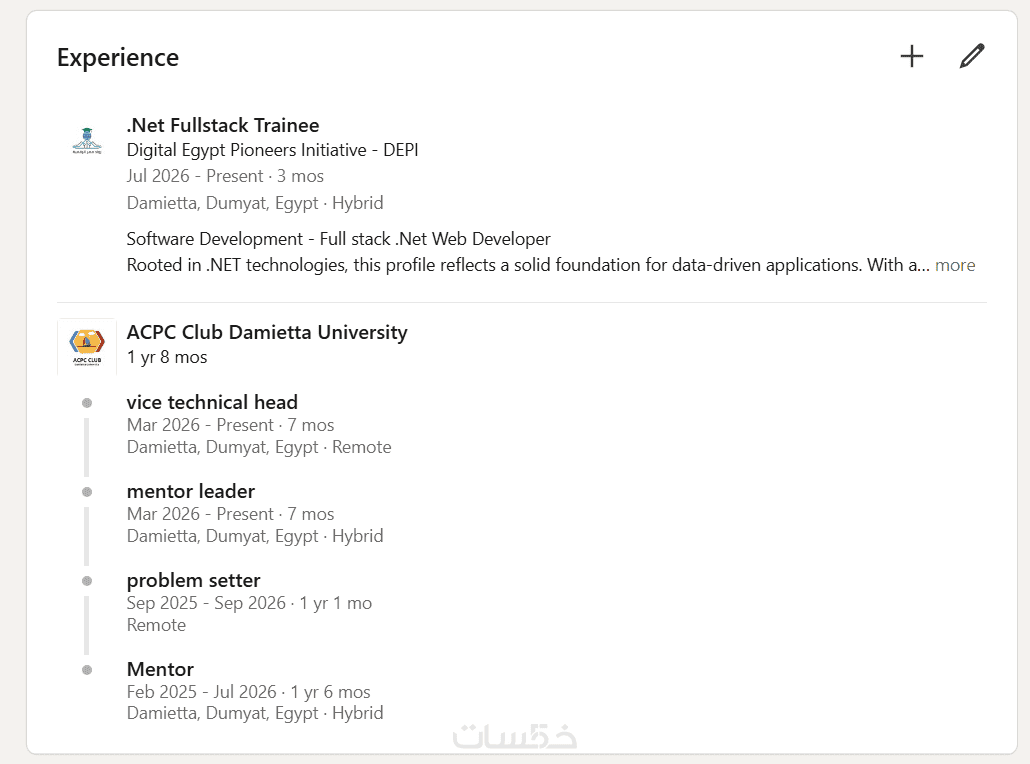Select the mentor leader role

click(x=190, y=491)
